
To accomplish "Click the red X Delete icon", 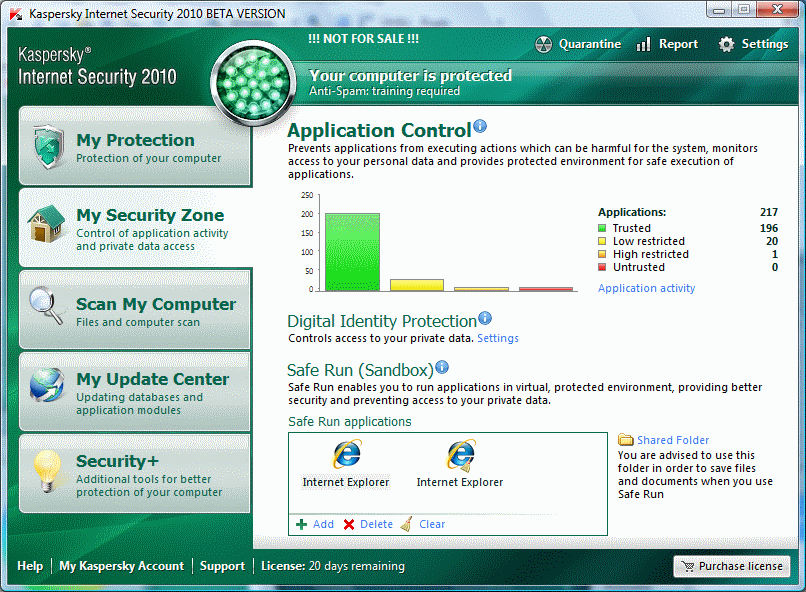I will [x=349, y=524].
